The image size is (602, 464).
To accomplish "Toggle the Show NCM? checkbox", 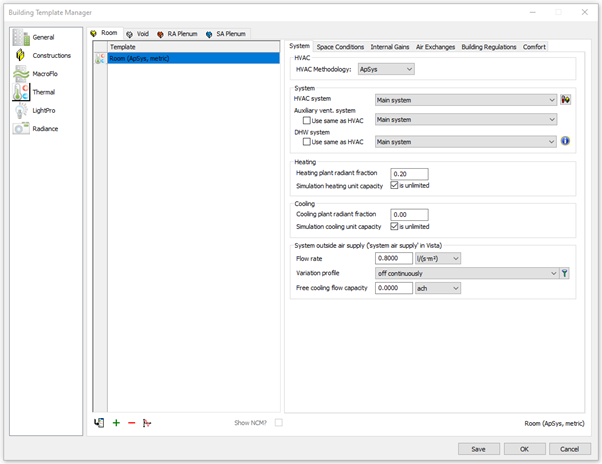I will click(279, 423).
